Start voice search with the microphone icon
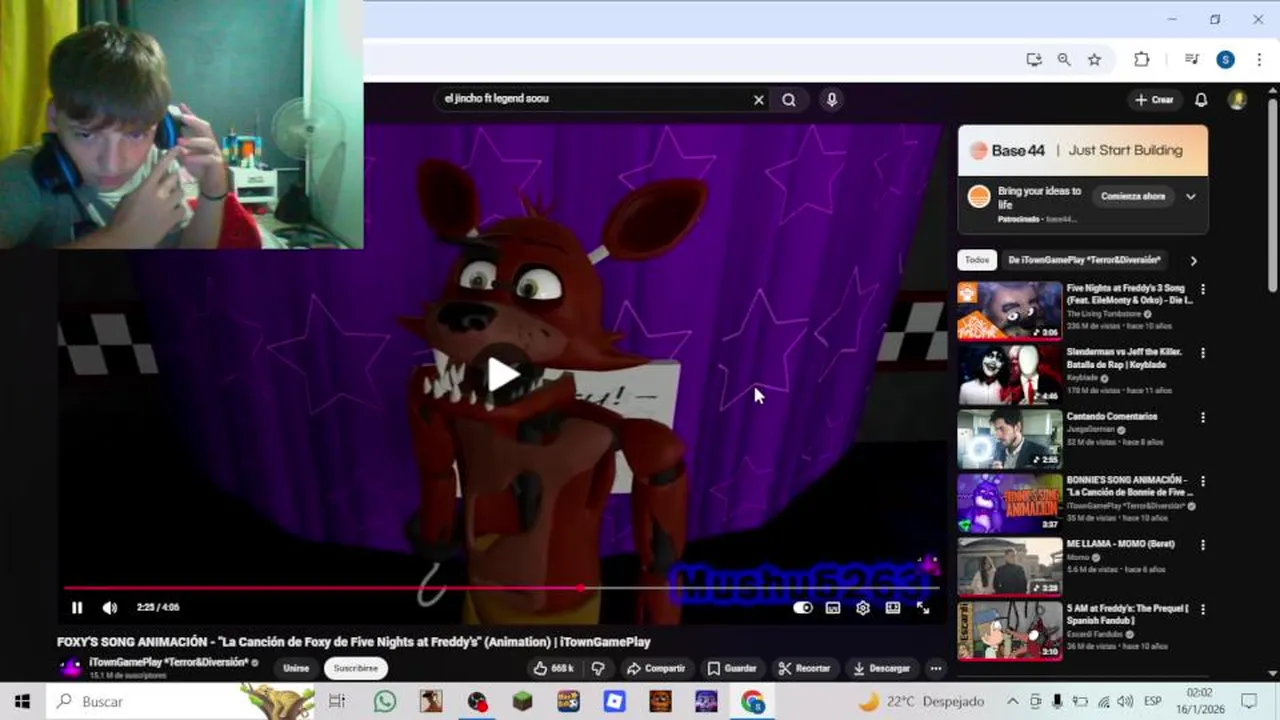The height and width of the screenshot is (720, 1280). 831,99
